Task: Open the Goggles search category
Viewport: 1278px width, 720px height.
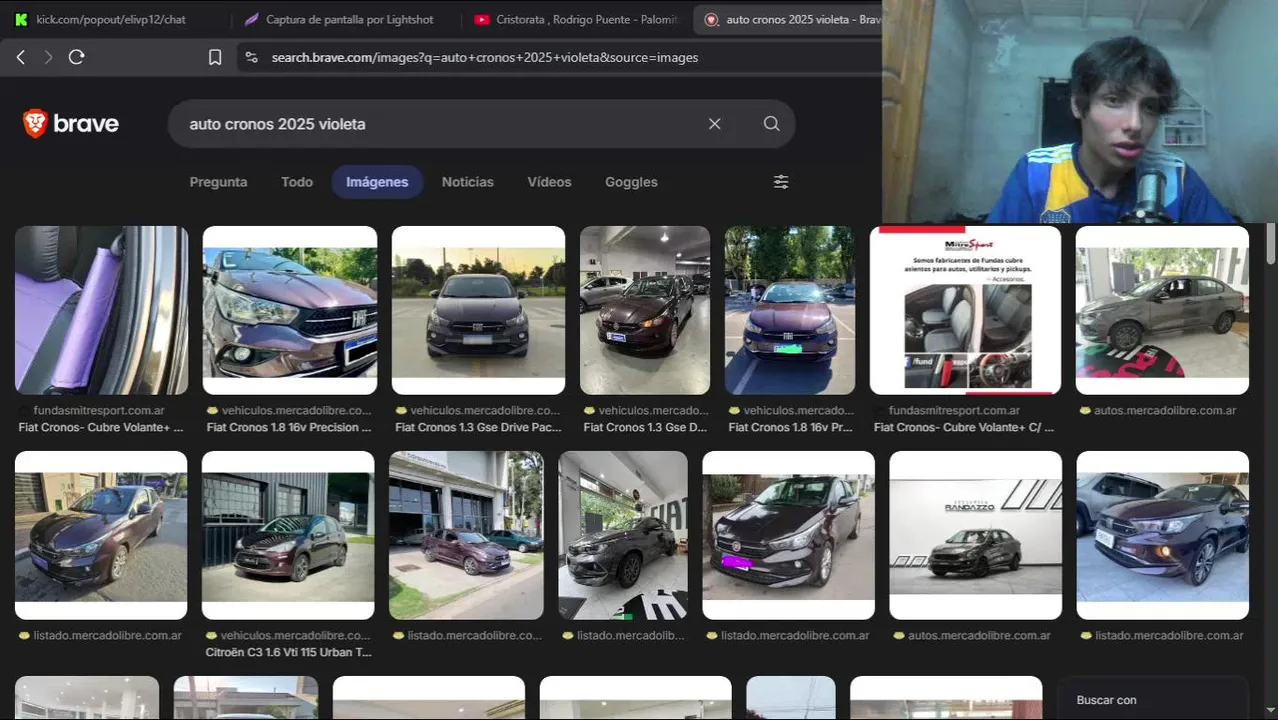Action: coord(631,182)
